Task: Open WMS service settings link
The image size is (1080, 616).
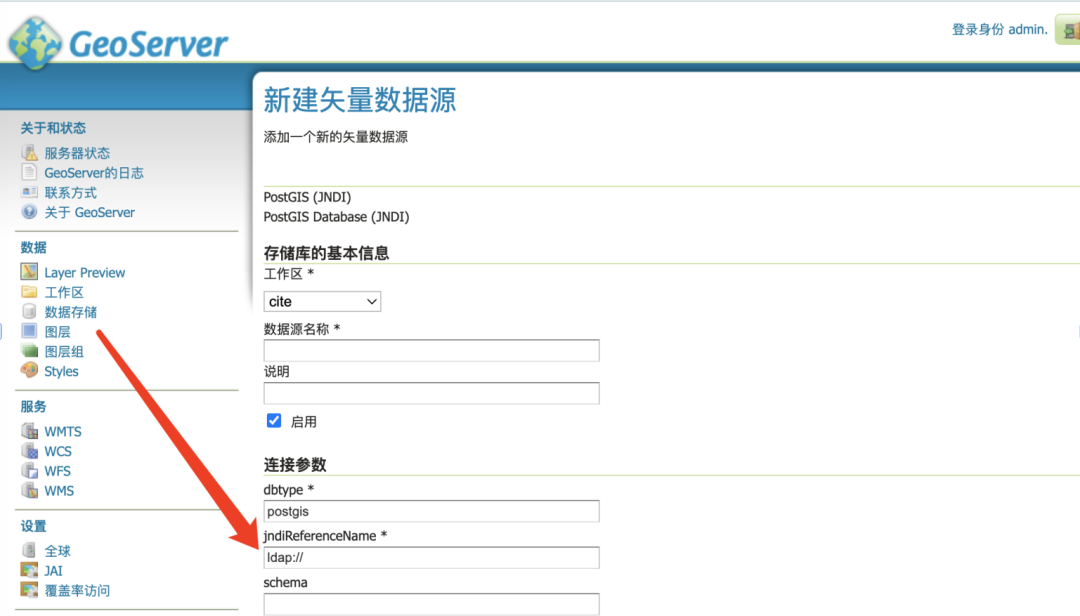Action: (59, 491)
